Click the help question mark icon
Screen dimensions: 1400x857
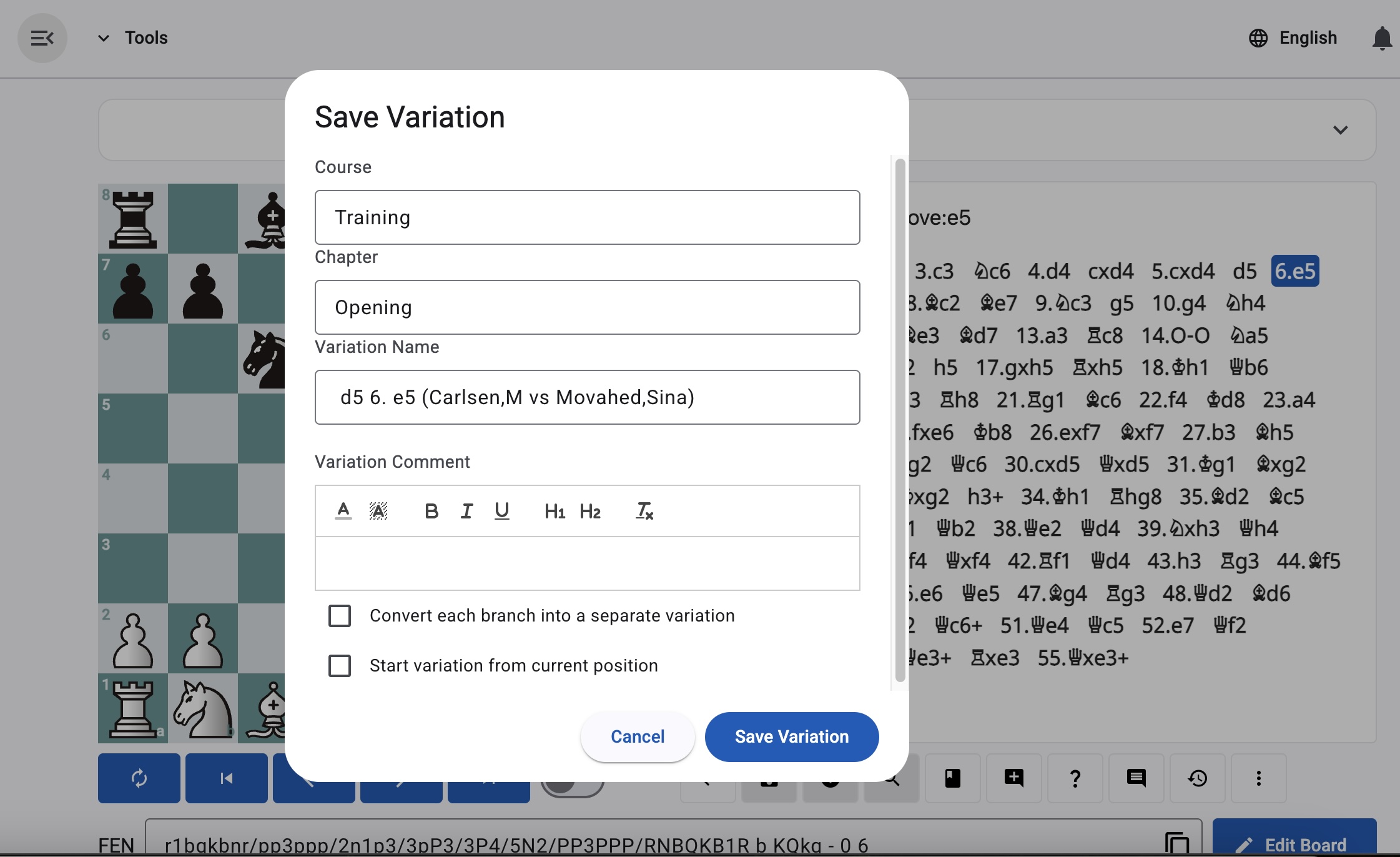1075,778
